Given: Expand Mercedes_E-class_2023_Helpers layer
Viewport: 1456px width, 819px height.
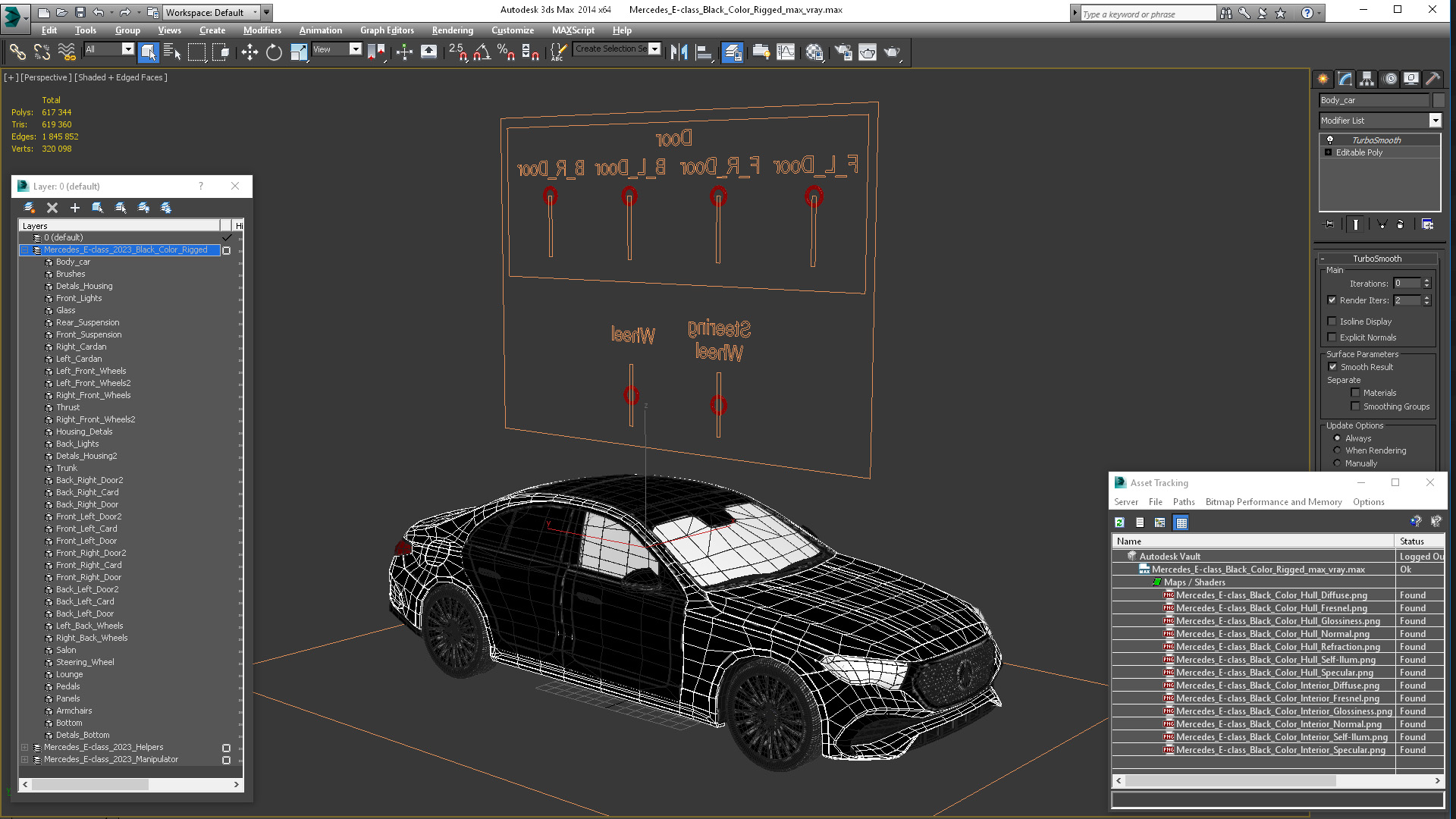Looking at the screenshot, I should 25,747.
